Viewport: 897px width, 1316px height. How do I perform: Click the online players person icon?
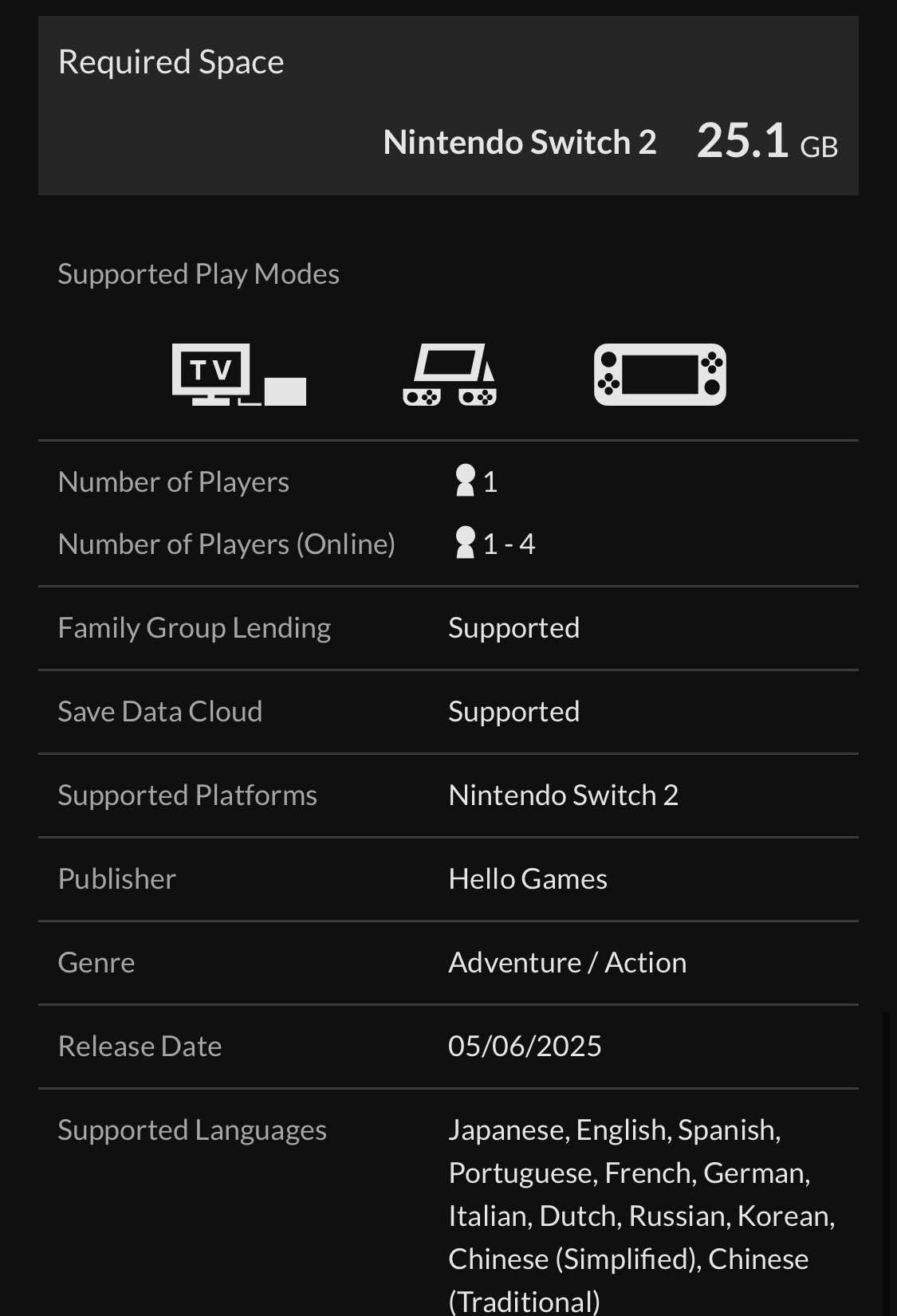[x=465, y=543]
